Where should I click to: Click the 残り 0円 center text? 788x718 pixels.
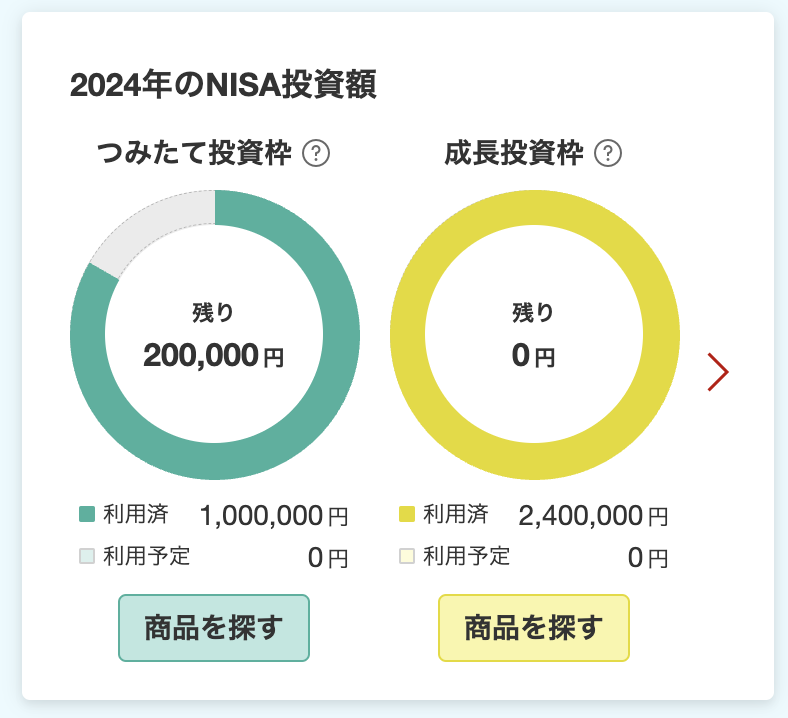pyautogui.click(x=534, y=336)
